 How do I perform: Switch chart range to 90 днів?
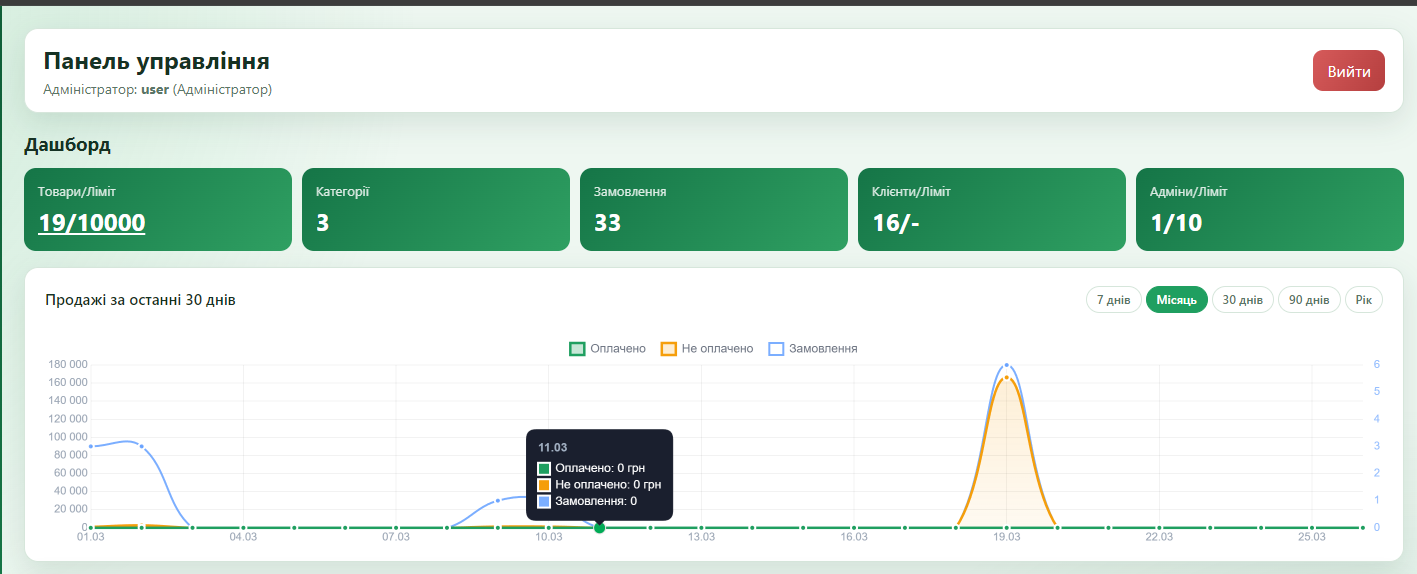tap(1309, 300)
